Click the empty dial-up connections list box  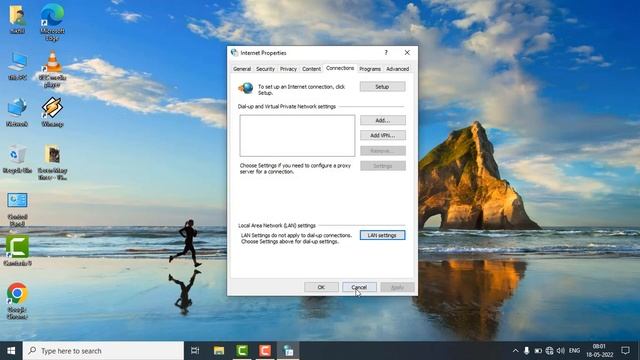pos(297,136)
